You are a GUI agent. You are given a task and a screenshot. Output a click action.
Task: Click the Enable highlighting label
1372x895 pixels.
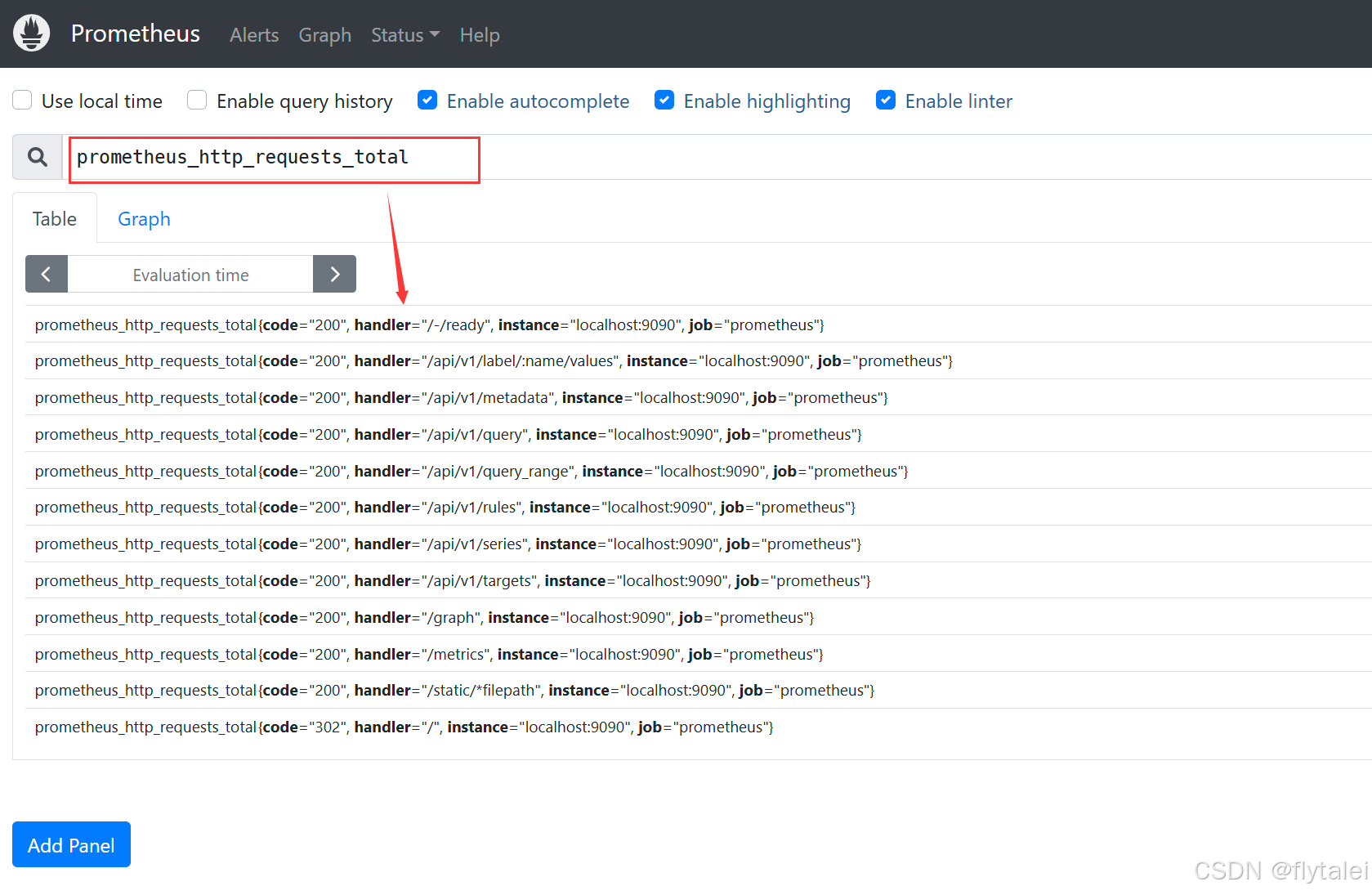coord(767,101)
